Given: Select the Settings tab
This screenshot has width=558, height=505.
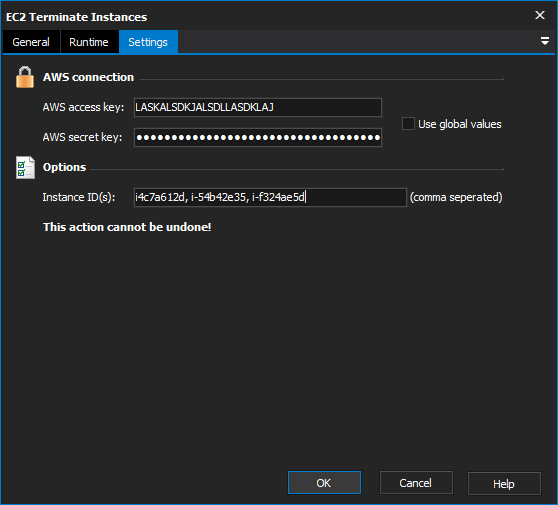Looking at the screenshot, I should (x=148, y=42).
